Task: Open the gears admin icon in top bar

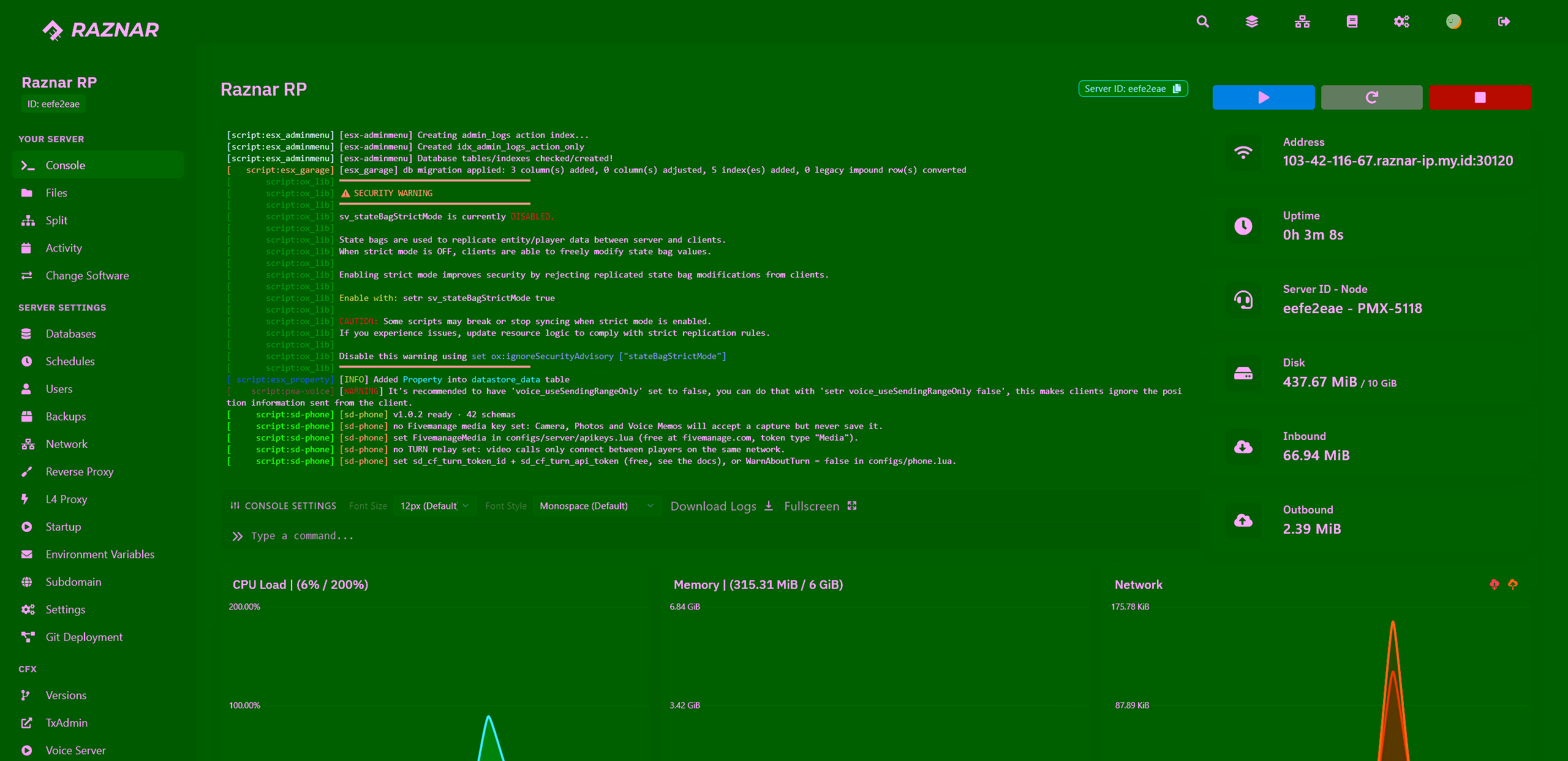Action: point(1401,22)
